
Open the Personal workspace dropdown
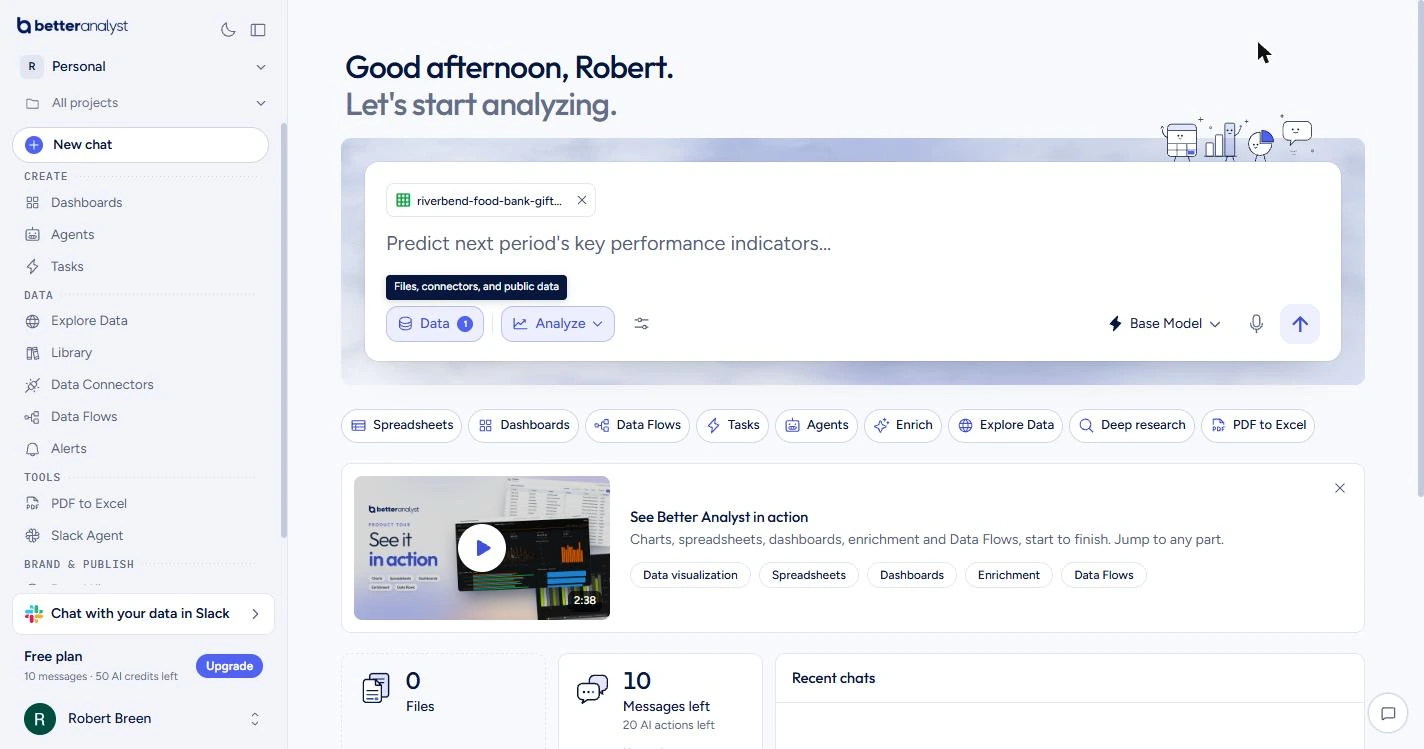click(143, 66)
